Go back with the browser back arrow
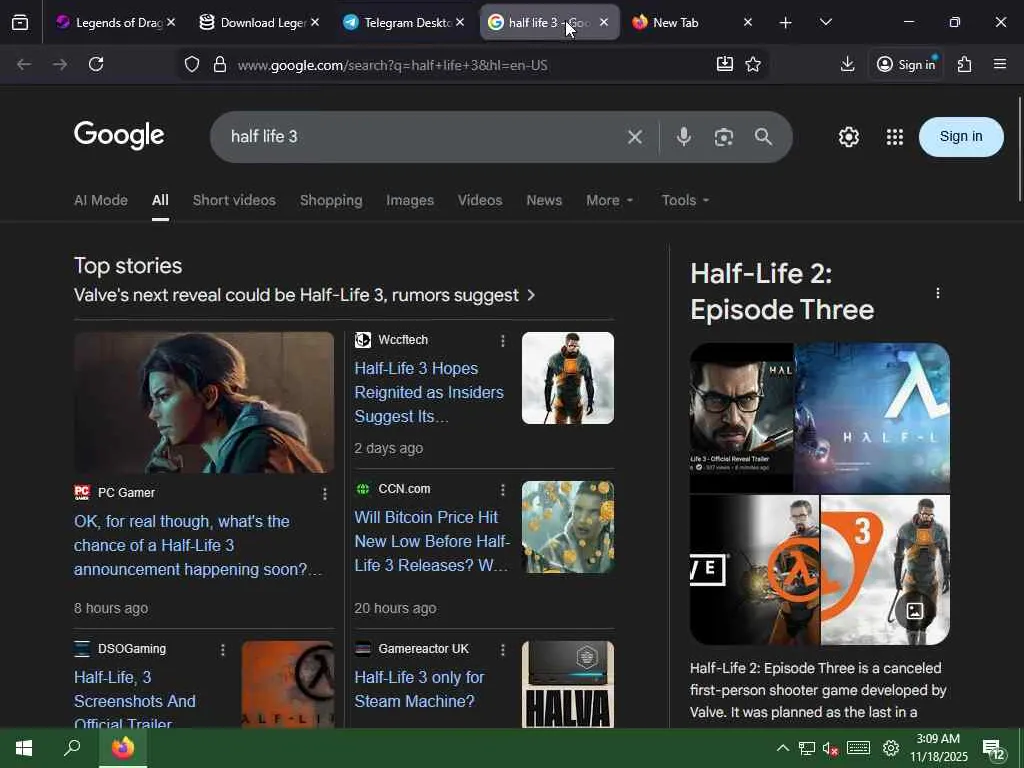The width and height of the screenshot is (1024, 768). (x=24, y=64)
